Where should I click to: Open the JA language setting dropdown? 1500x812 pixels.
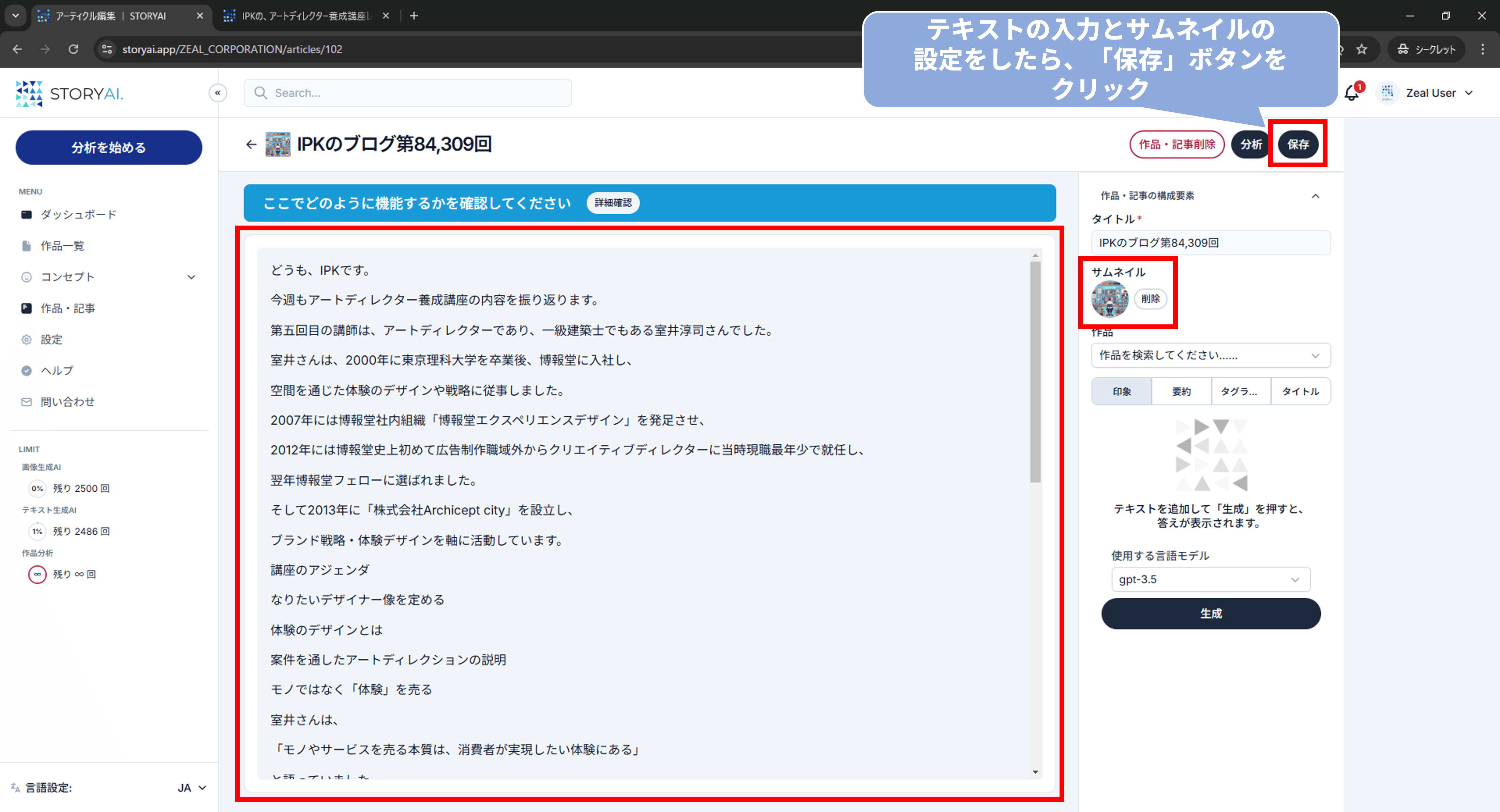[192, 787]
